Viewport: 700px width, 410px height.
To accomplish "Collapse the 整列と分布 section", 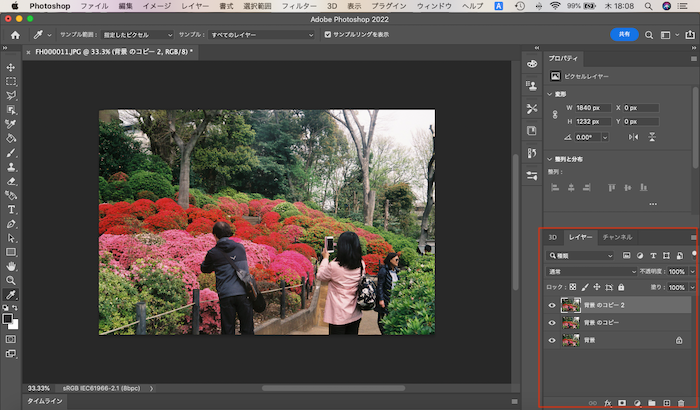I will (x=550, y=159).
